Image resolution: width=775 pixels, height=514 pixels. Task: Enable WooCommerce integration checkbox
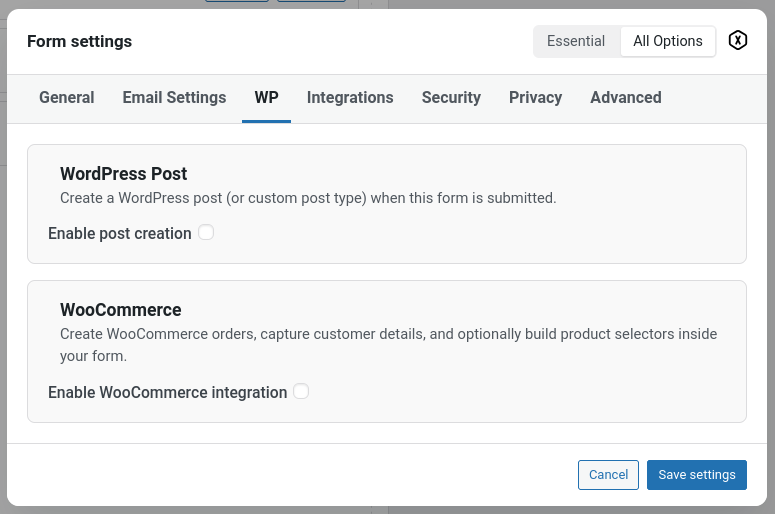pyautogui.click(x=301, y=391)
